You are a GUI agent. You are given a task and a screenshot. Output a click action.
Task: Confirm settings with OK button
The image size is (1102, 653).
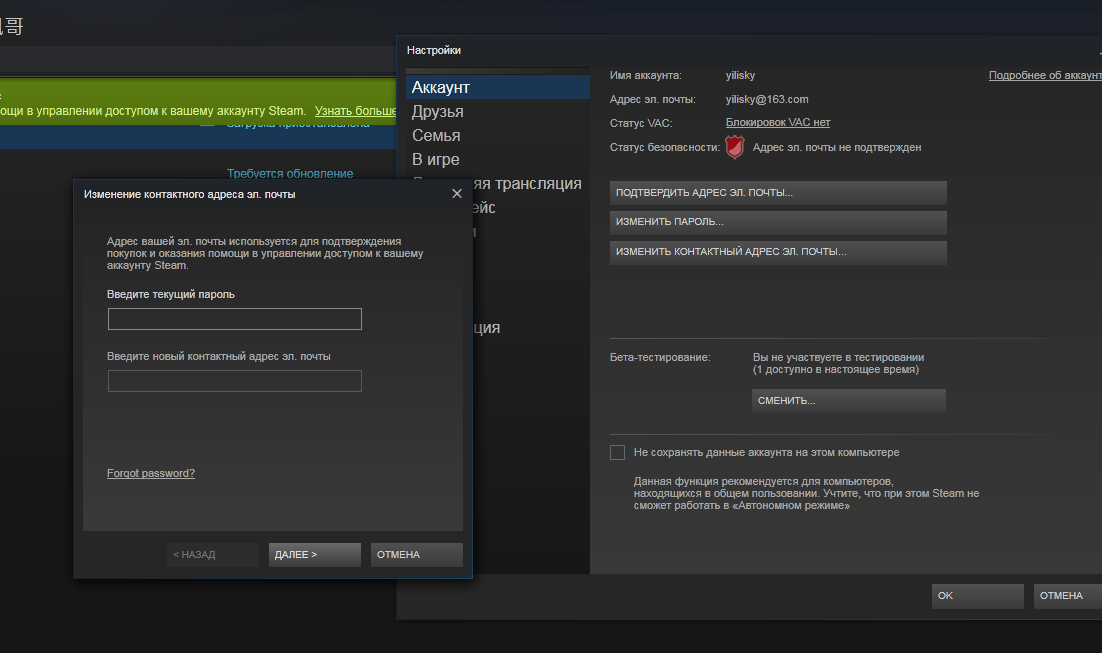click(978, 596)
